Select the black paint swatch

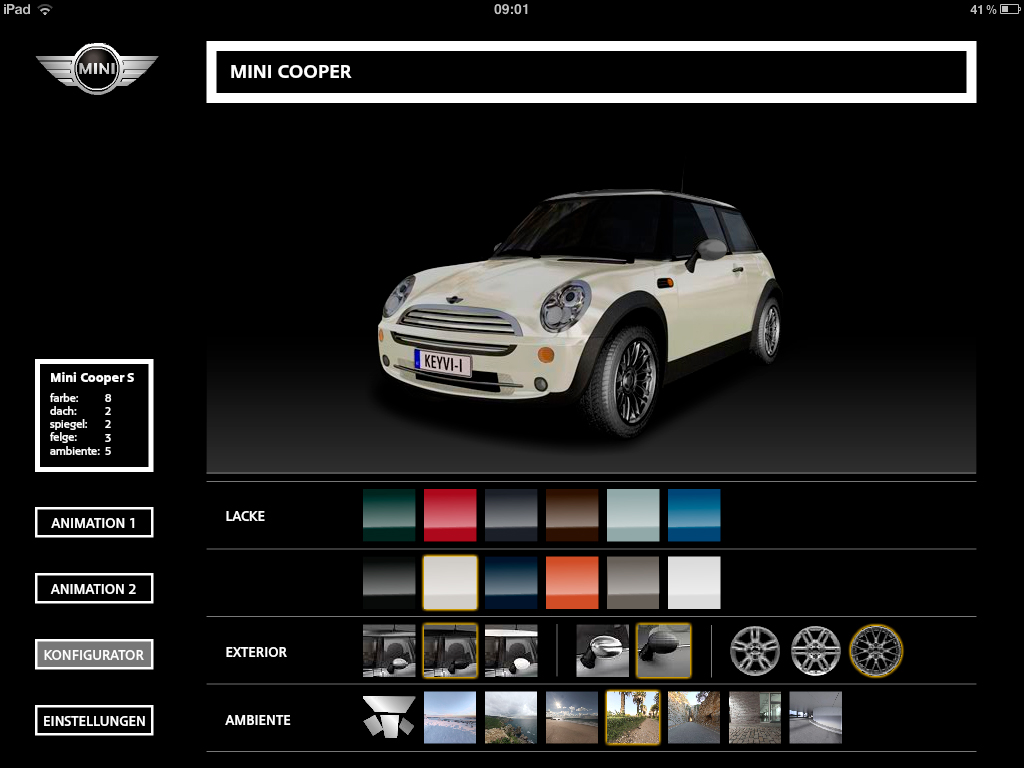(389, 583)
